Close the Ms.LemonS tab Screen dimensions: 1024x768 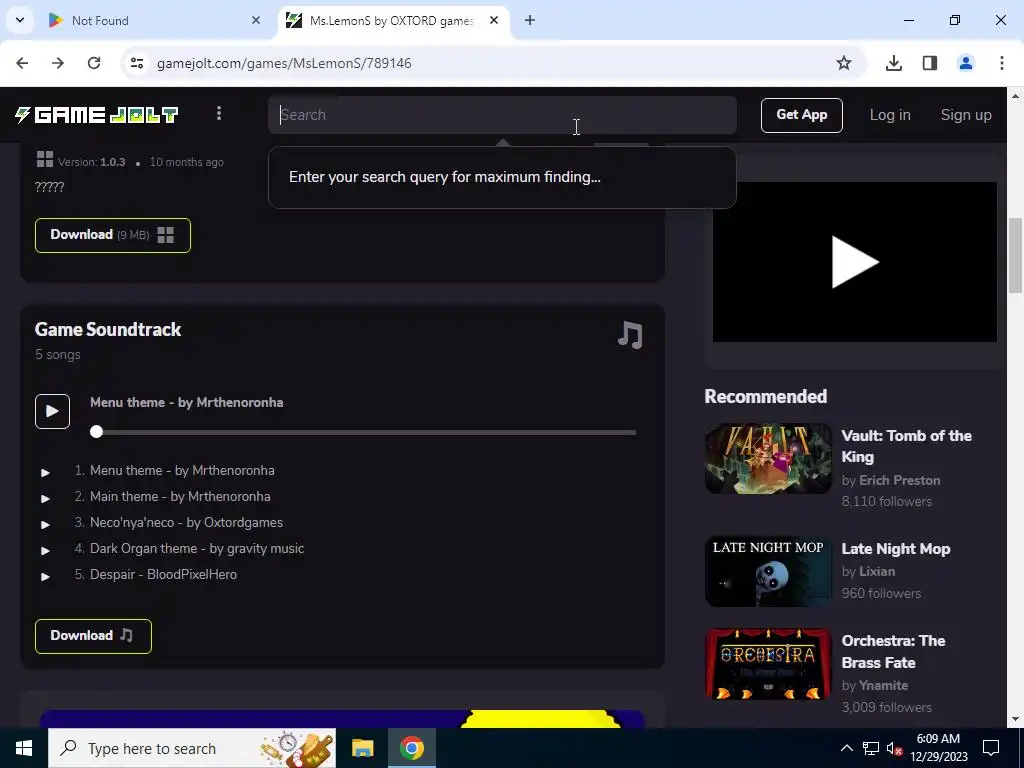[494, 20]
